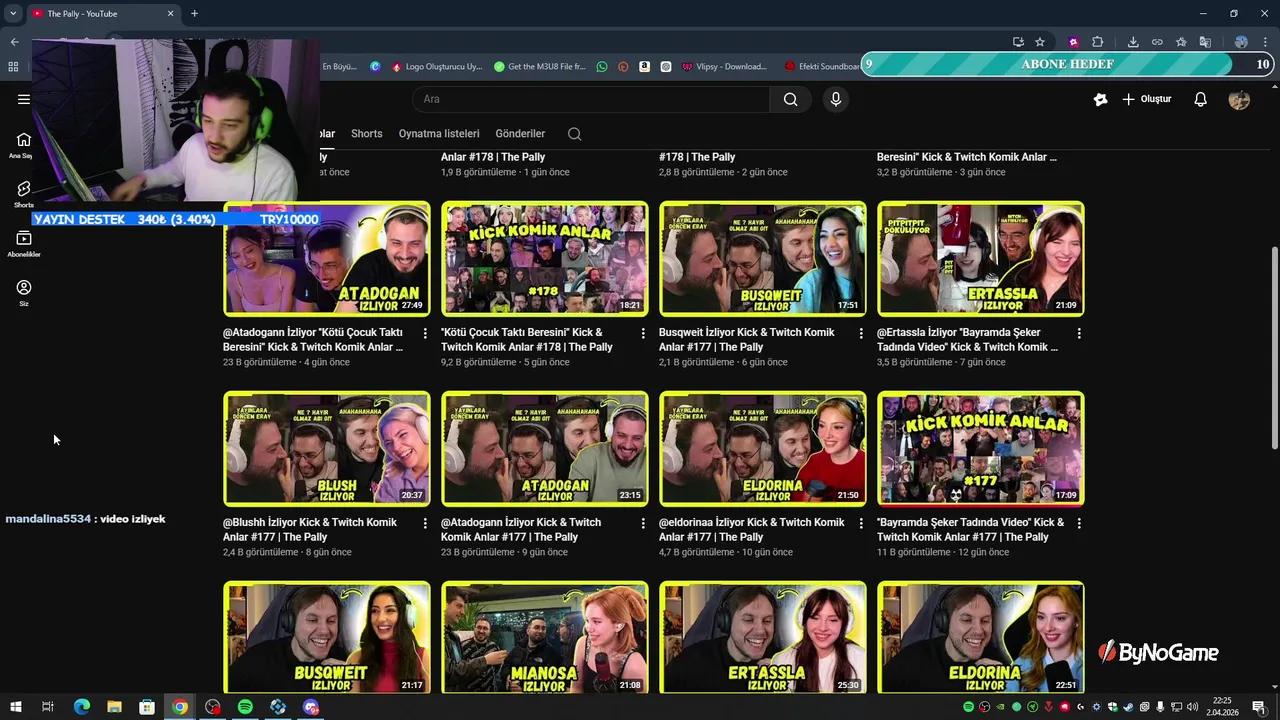
Task: Open the Chrome tab search dropdown arrow
Action: click(13, 13)
